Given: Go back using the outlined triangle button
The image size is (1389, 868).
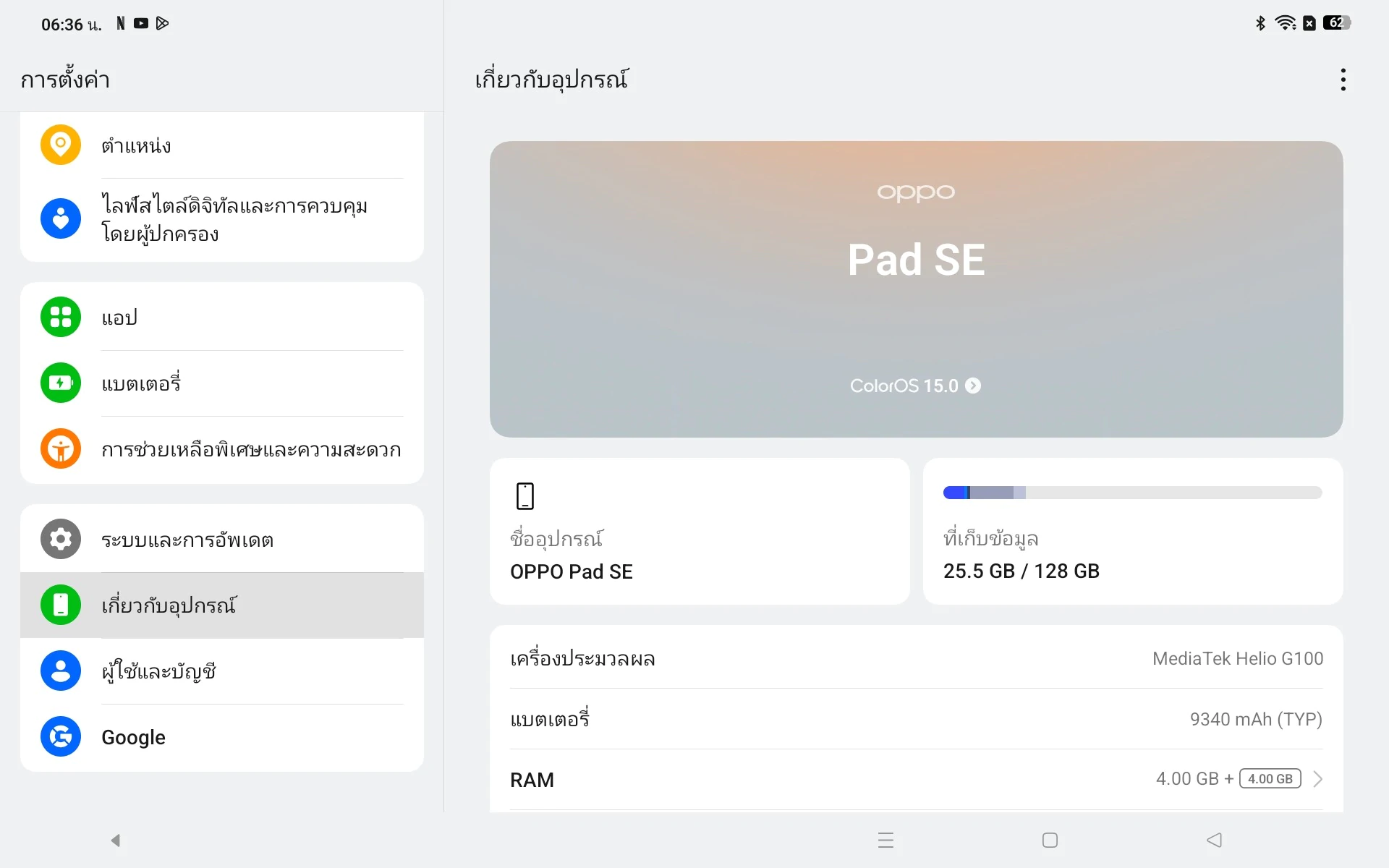Looking at the screenshot, I should (x=1215, y=840).
